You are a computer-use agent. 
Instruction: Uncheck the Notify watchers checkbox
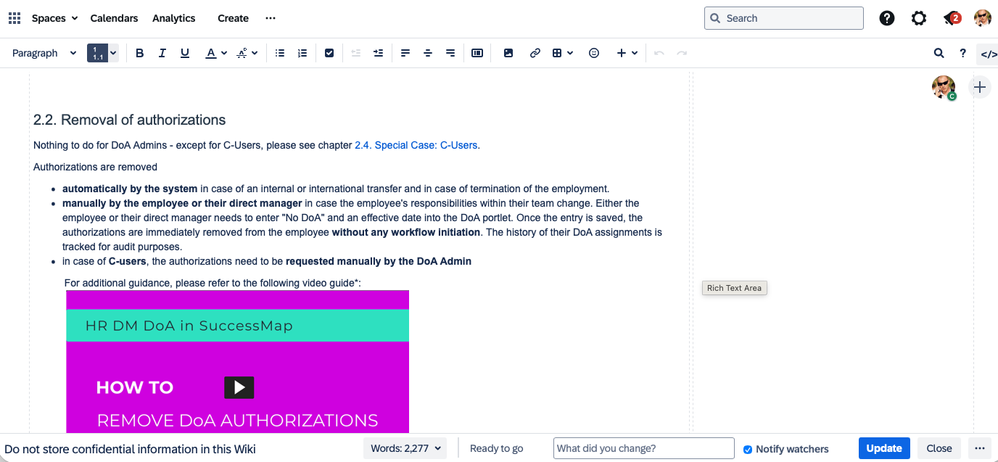tap(747, 449)
